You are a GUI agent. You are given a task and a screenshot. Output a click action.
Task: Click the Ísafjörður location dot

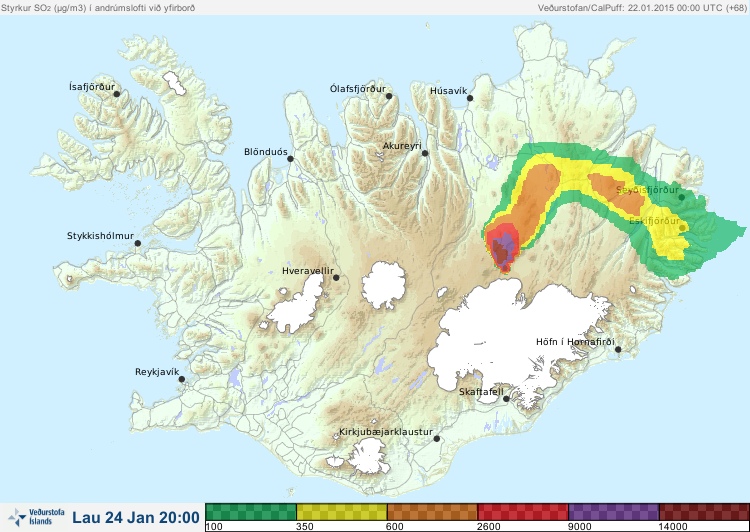tap(117, 94)
